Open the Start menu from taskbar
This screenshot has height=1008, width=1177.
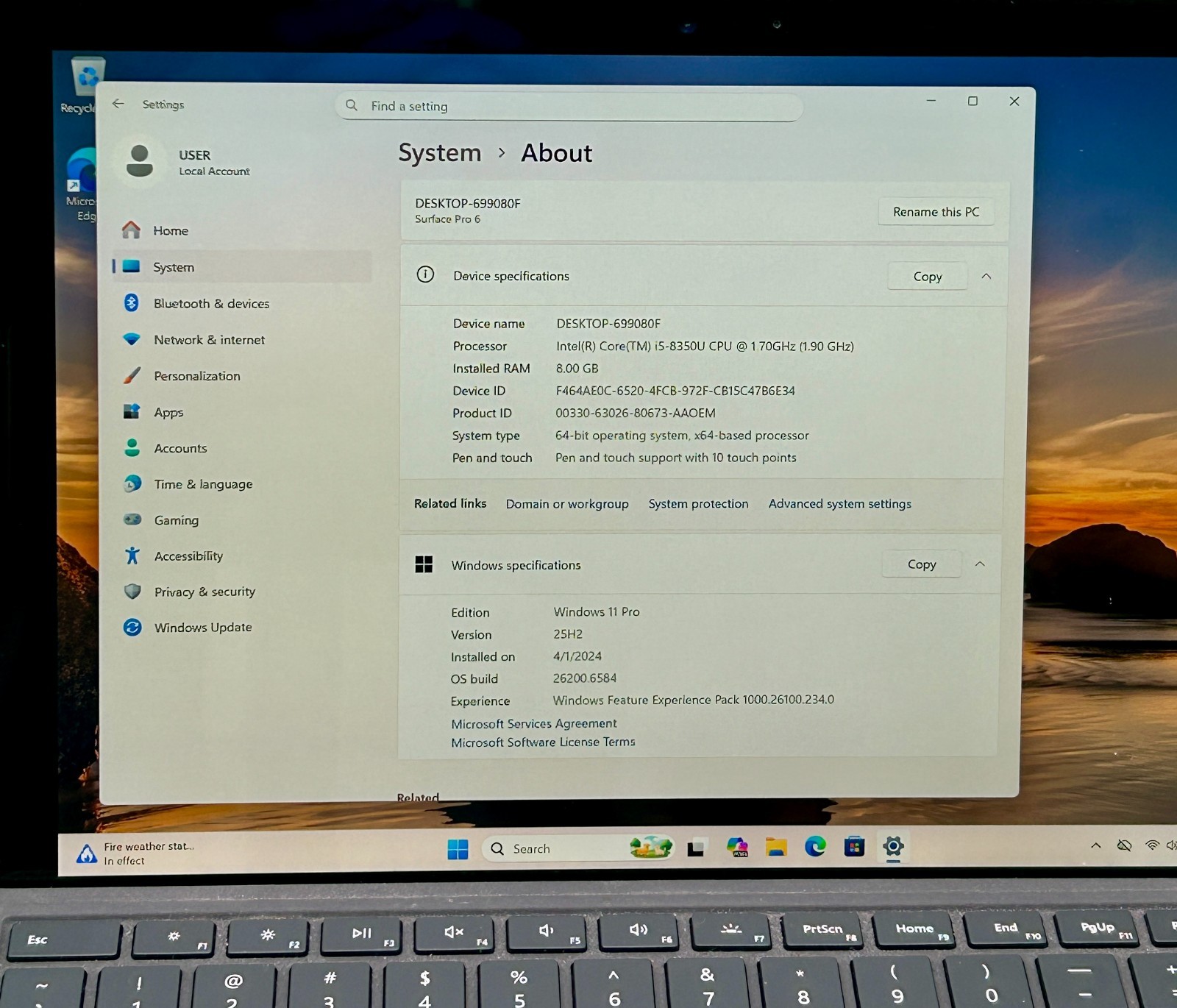tap(458, 849)
